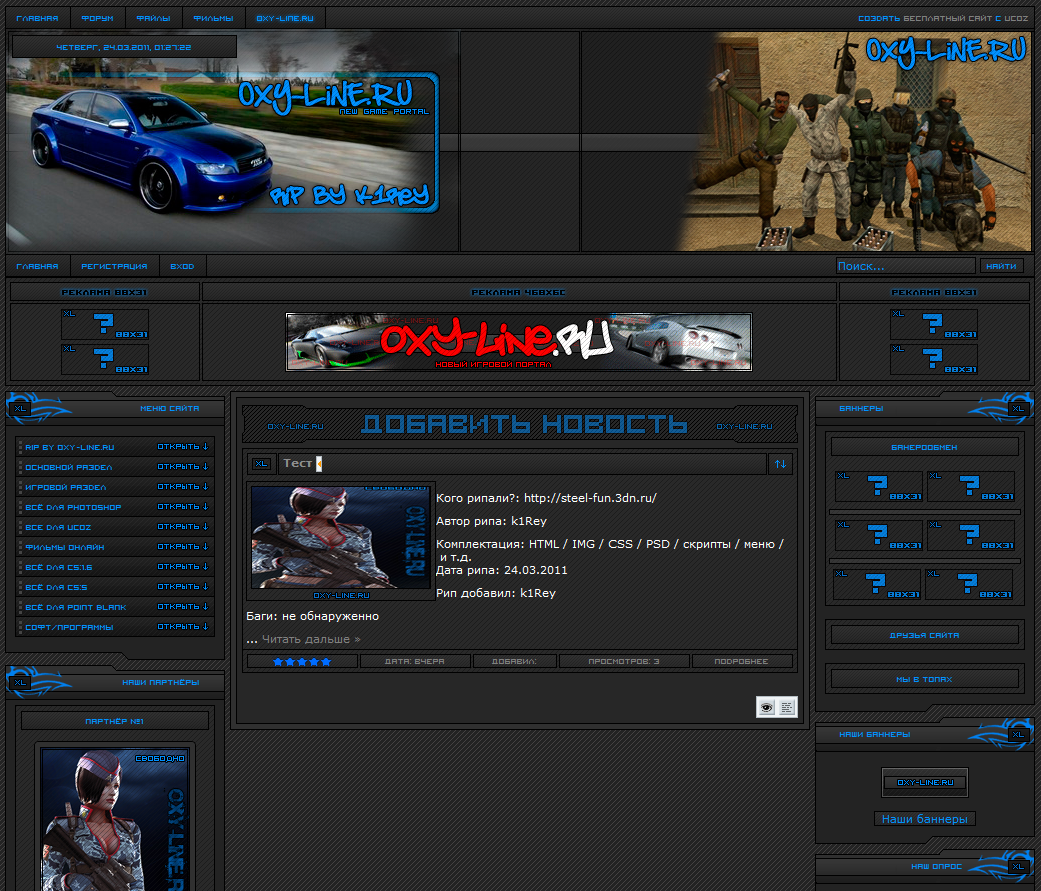The width and height of the screenshot is (1041, 891).
Task: Open middle-left 88x31 placeholder under Банерообмен
Action: point(878,536)
